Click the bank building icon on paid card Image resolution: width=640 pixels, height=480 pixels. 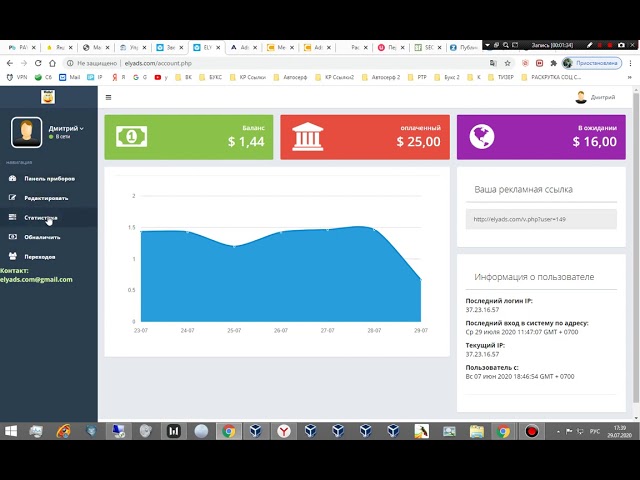click(x=308, y=137)
